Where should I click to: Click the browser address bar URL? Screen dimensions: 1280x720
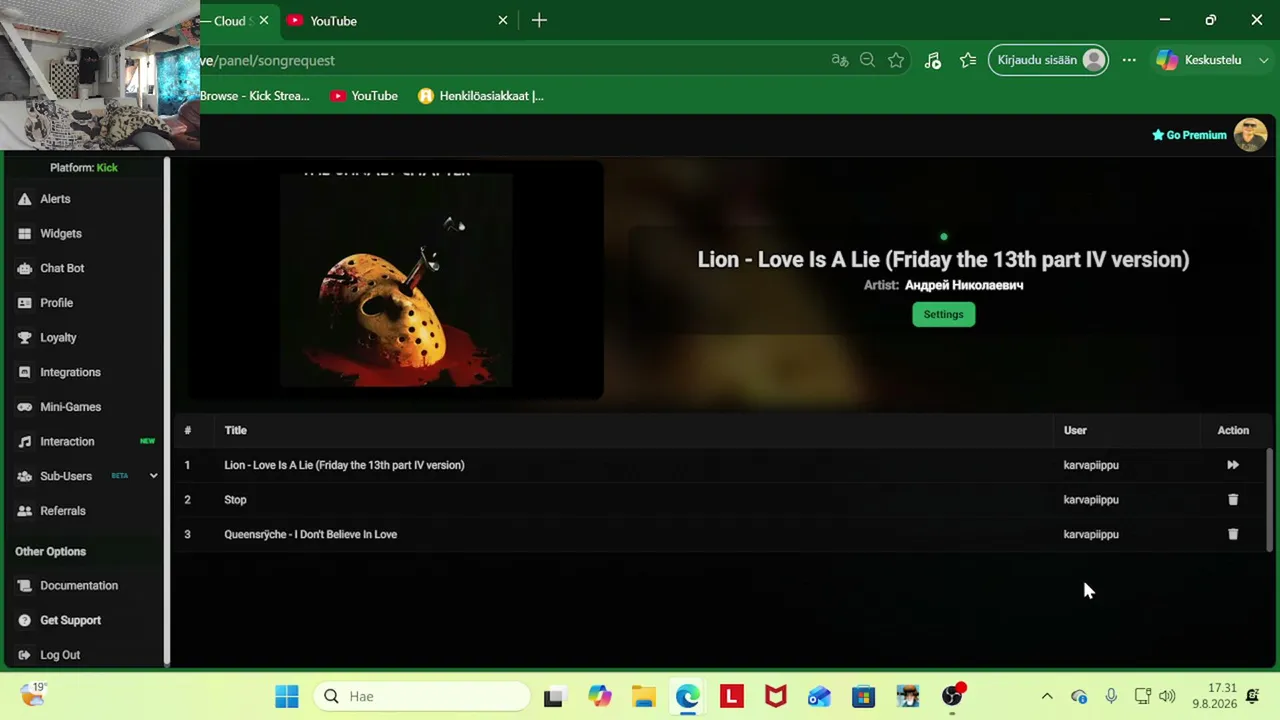268,61
